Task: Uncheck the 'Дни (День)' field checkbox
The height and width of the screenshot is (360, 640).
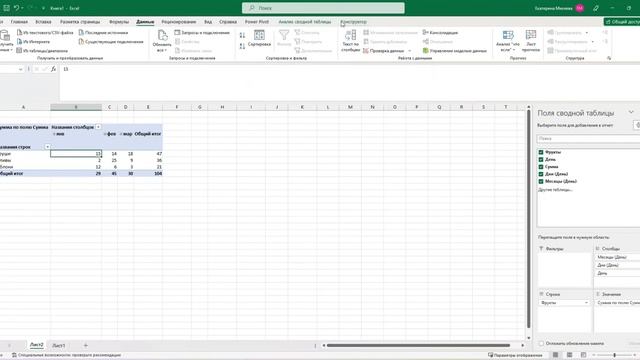Action: click(541, 174)
